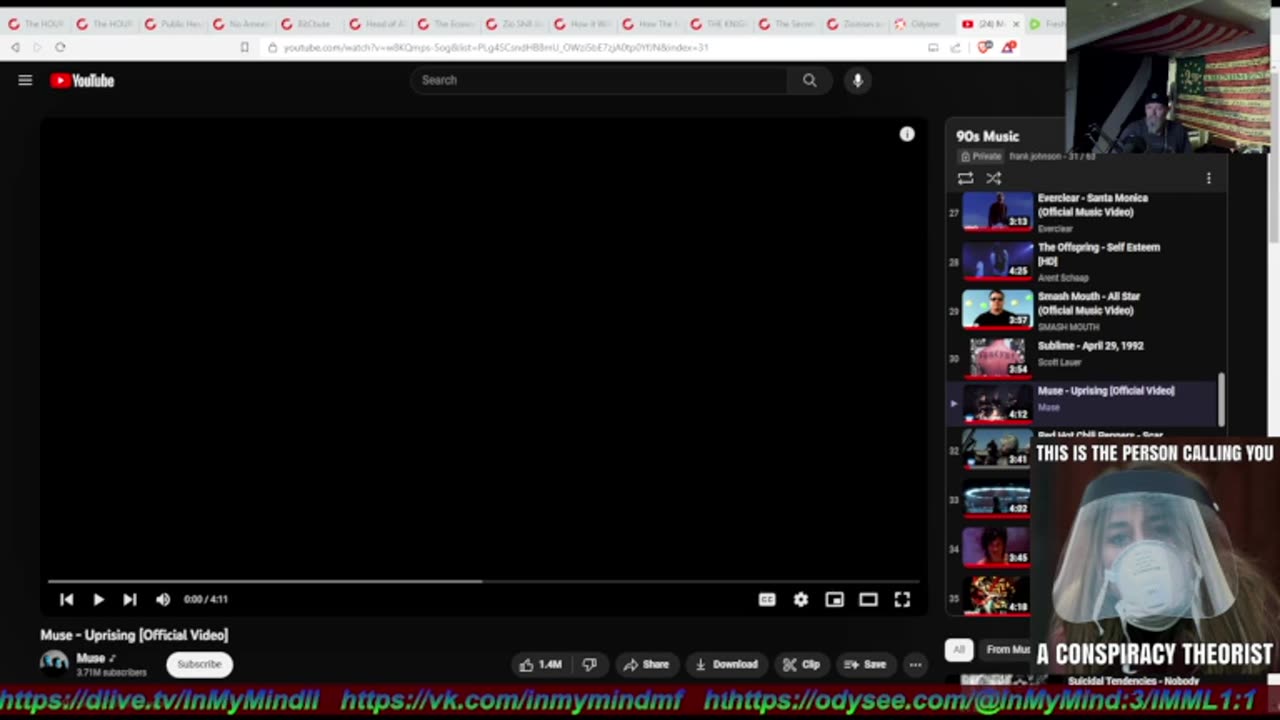Screen dimensions: 1280x720
Task: Focus the YouTube Search field
Action: click(x=600, y=80)
